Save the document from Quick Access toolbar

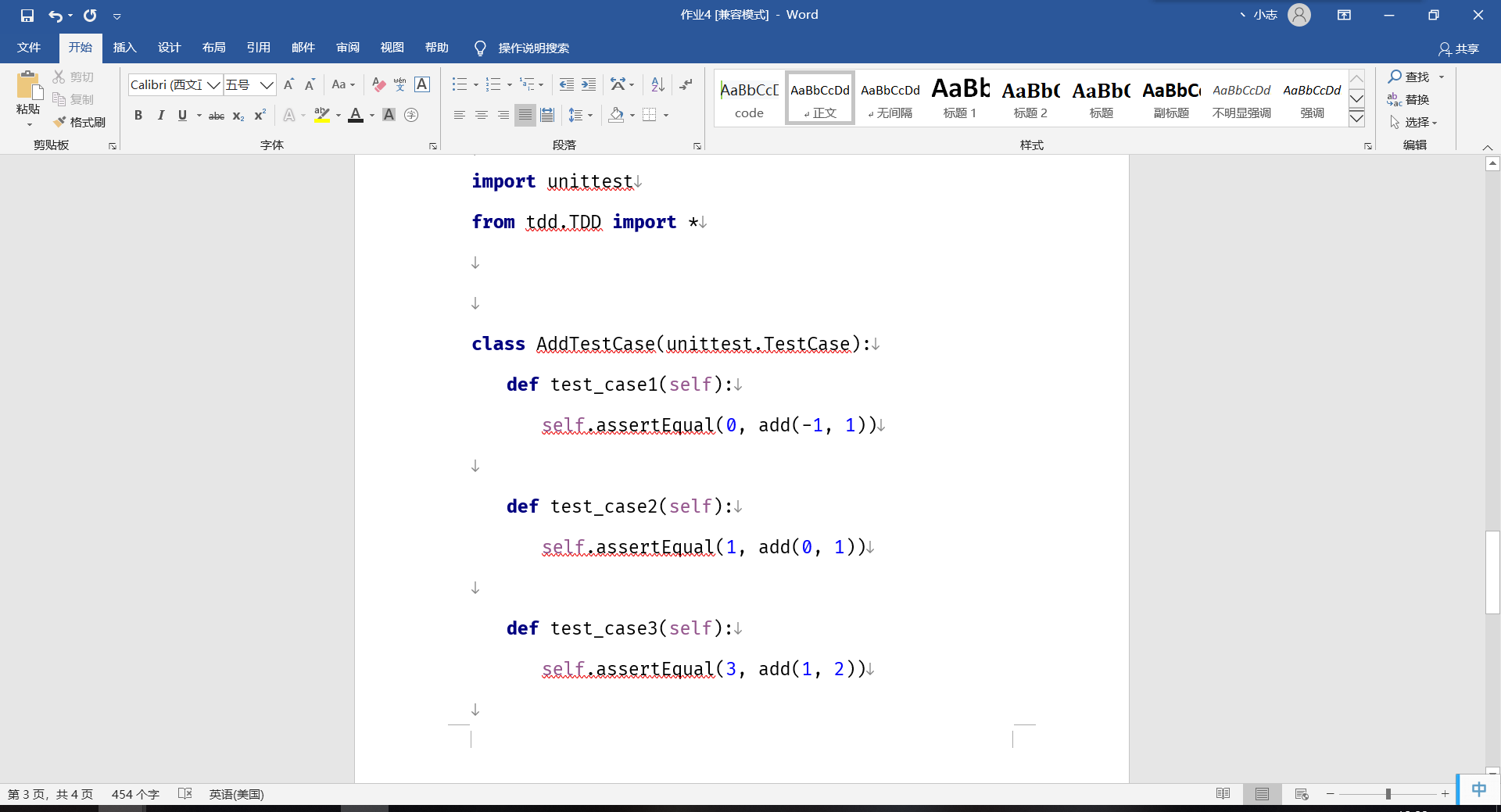pyautogui.click(x=28, y=14)
